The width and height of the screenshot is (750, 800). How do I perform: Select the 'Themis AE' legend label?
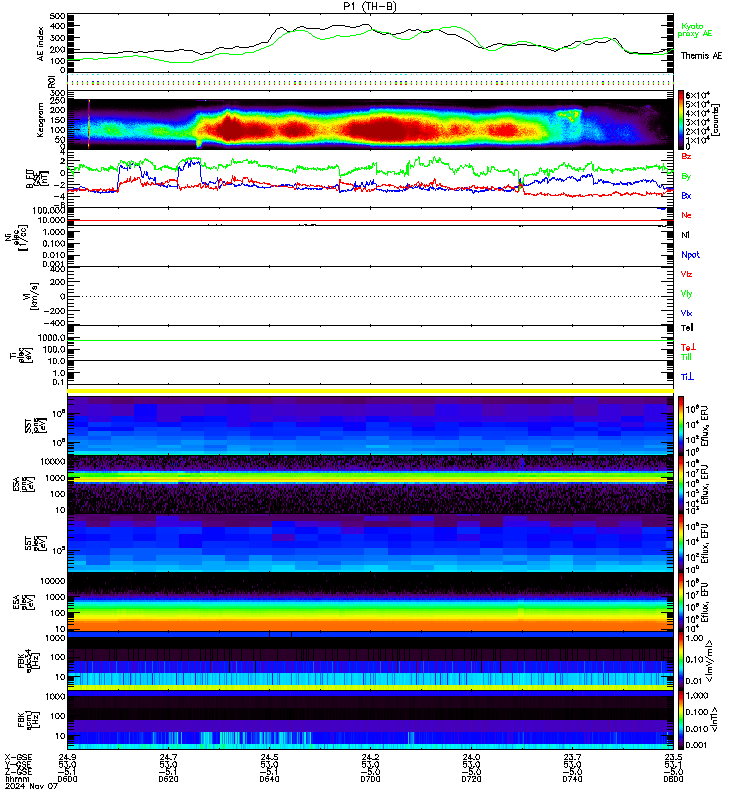click(701, 56)
